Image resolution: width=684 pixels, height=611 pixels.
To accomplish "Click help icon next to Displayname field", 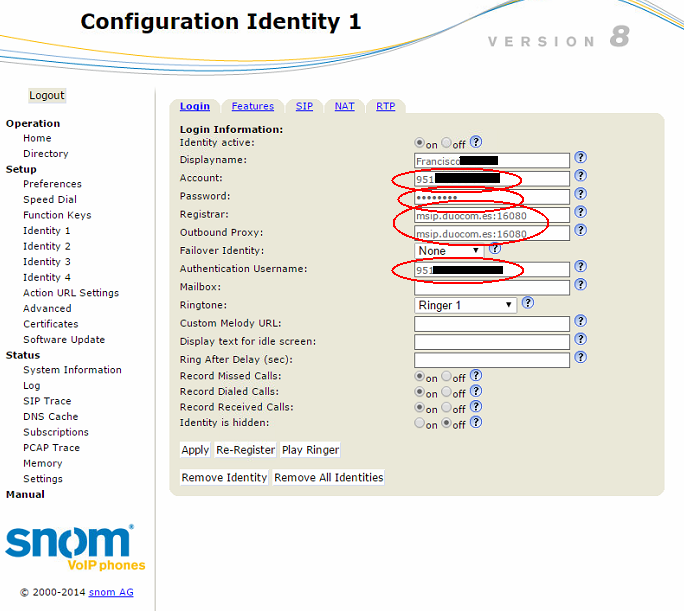I will (x=580, y=159).
